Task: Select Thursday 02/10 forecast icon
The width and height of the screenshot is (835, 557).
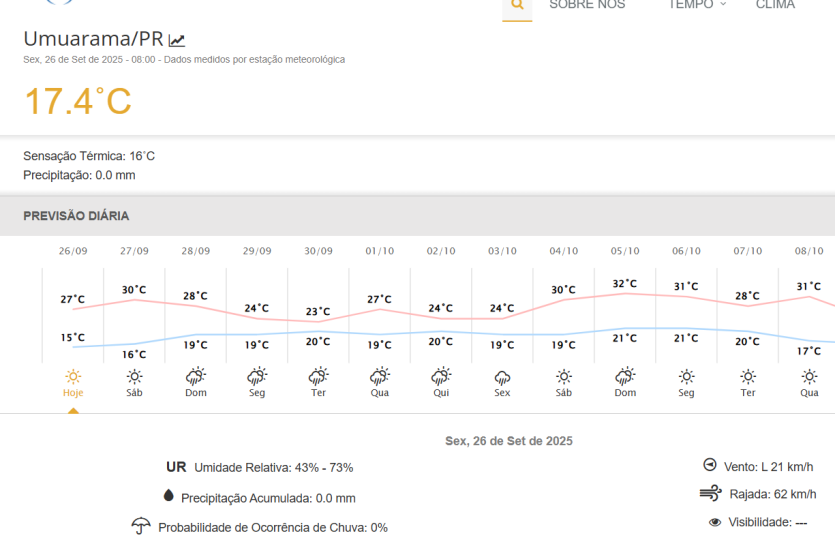Action: [441, 377]
